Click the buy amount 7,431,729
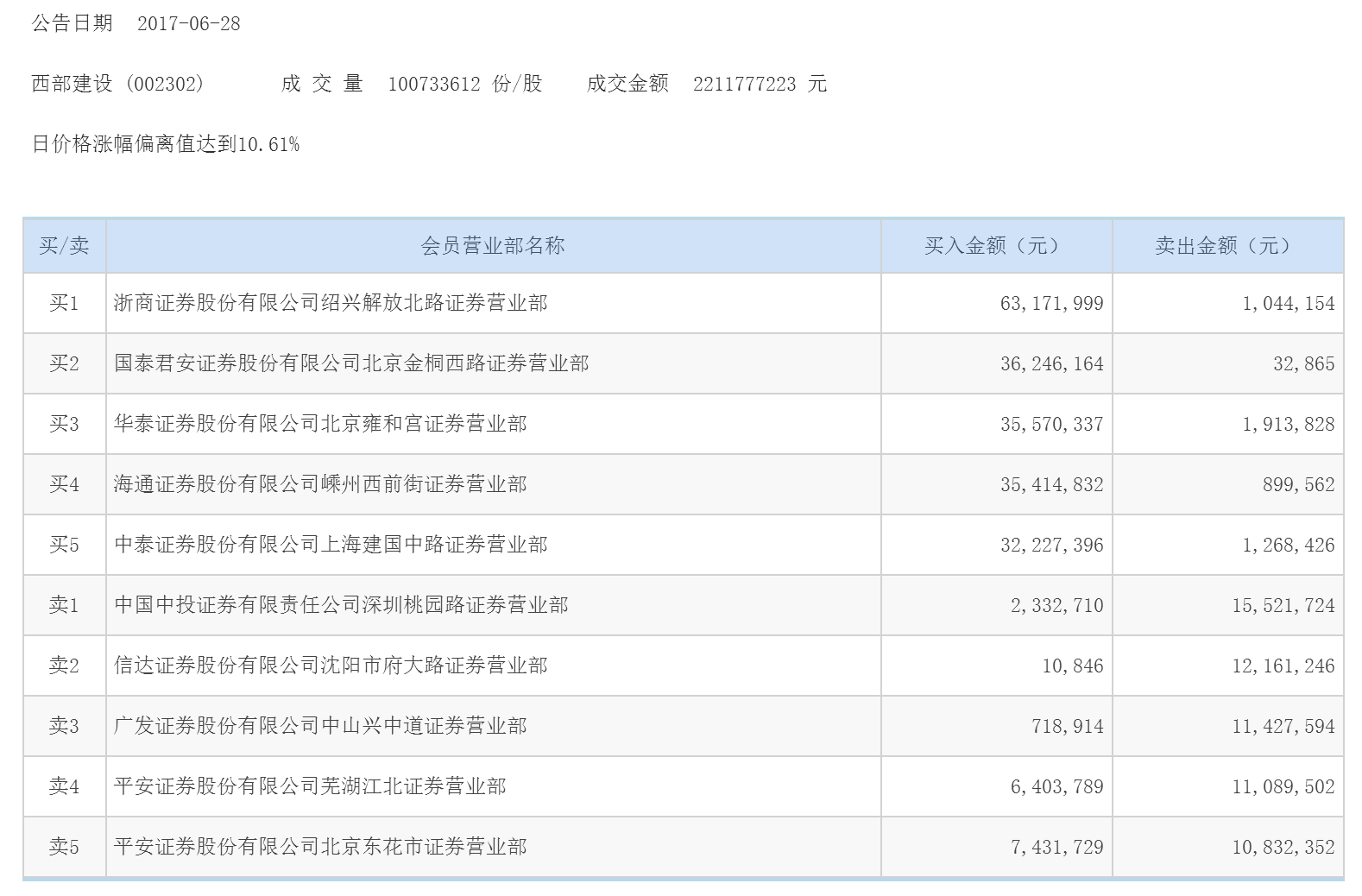 click(1056, 848)
